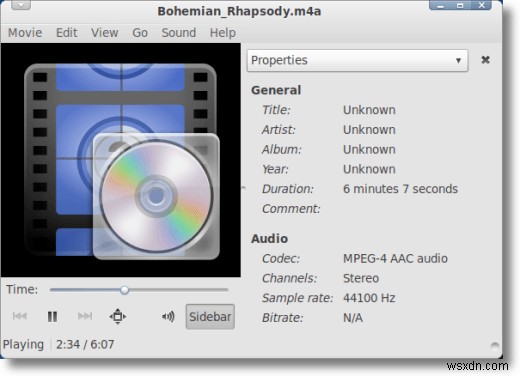The width and height of the screenshot is (520, 376).
Task: Skip to the next track
Action: [x=85, y=316]
